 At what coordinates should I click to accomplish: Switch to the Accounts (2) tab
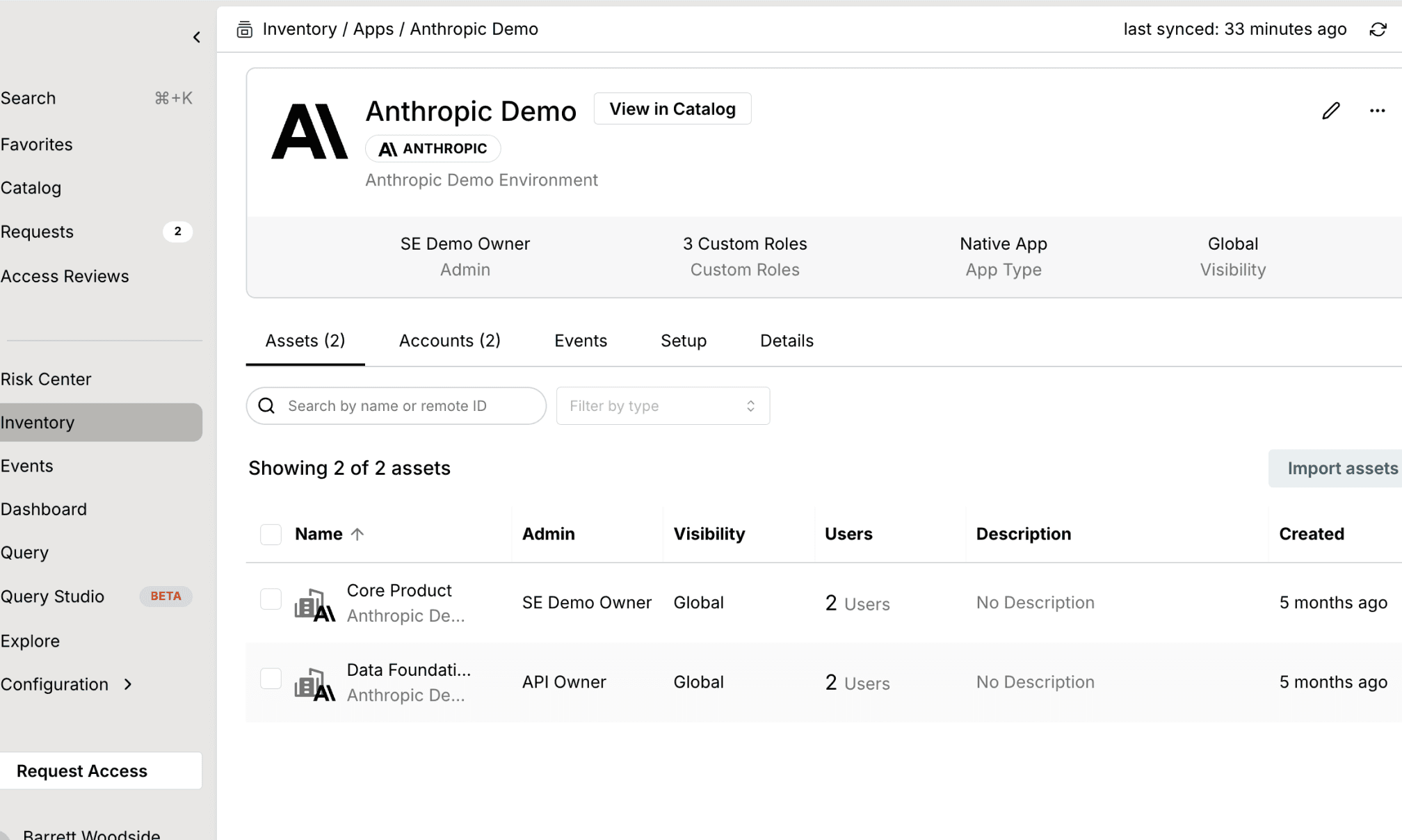[449, 341]
